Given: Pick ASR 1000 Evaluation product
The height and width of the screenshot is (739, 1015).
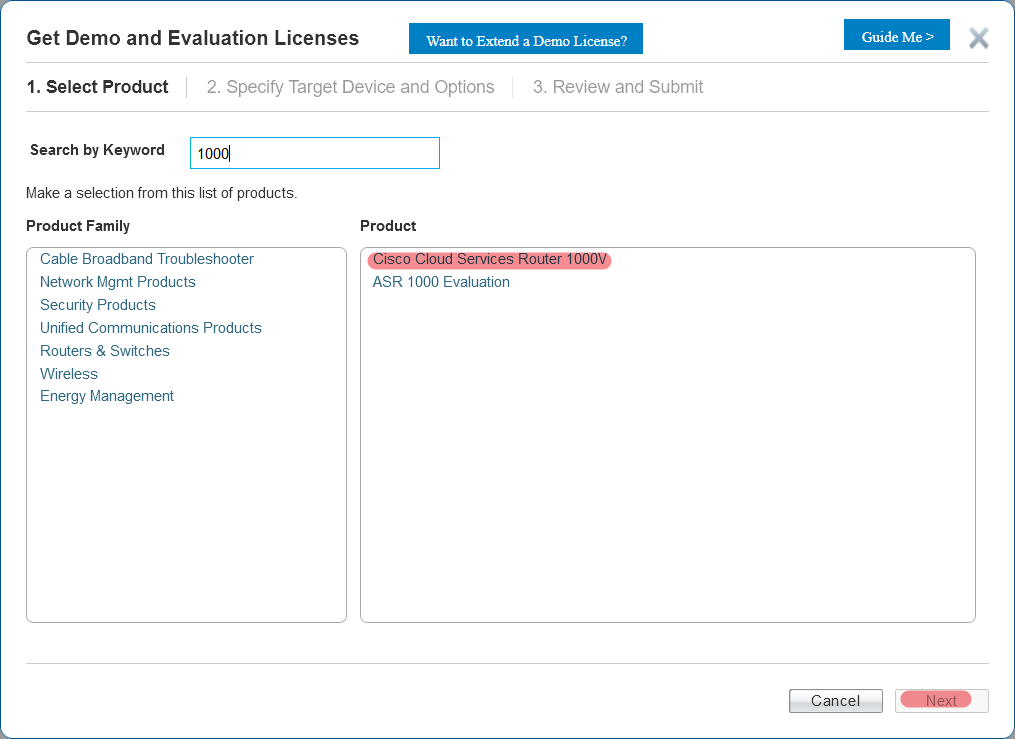Looking at the screenshot, I should pyautogui.click(x=441, y=282).
